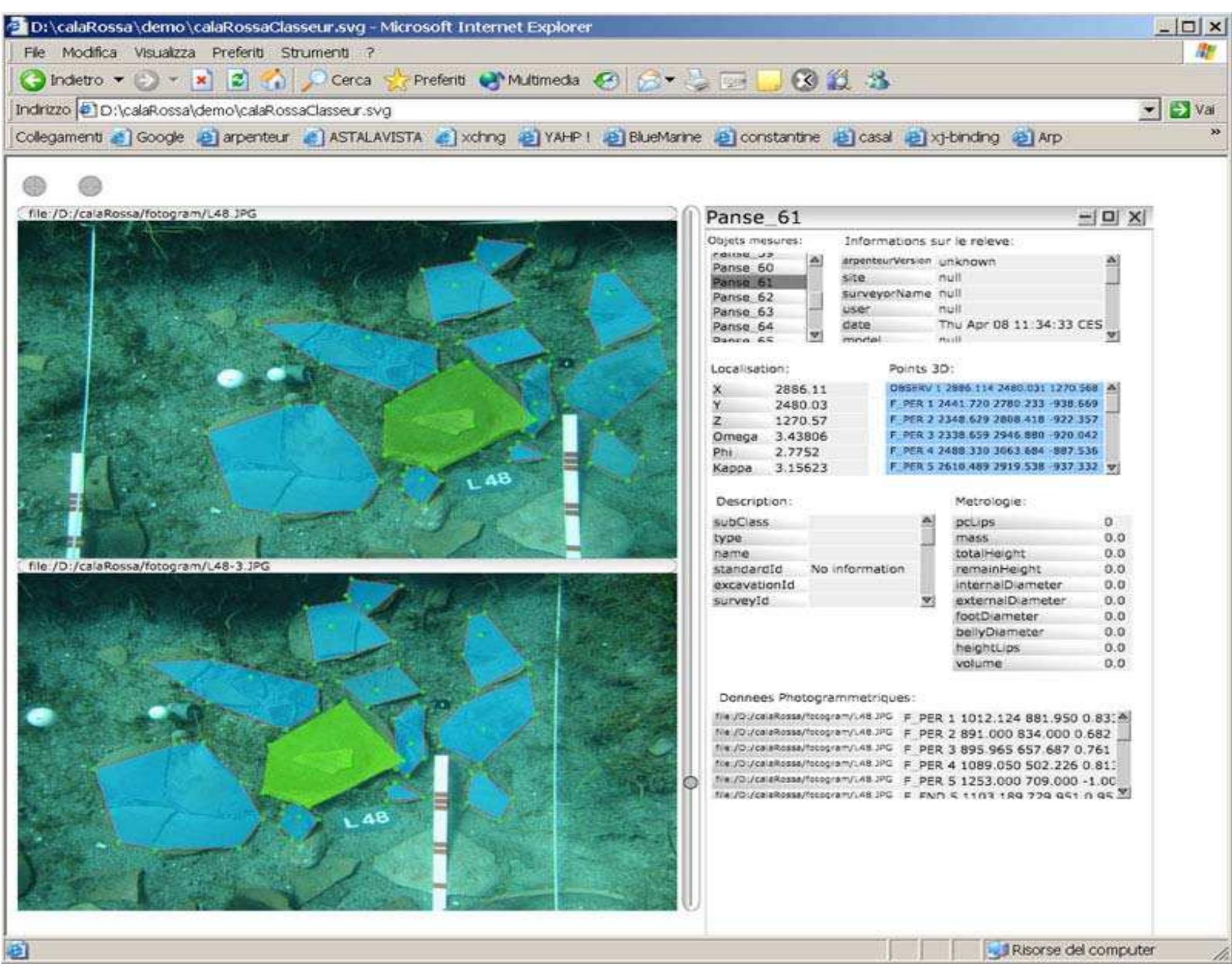Stop page loading with red X icon
Image resolution: width=1232 pixels, height=966 pixels.
point(201,81)
